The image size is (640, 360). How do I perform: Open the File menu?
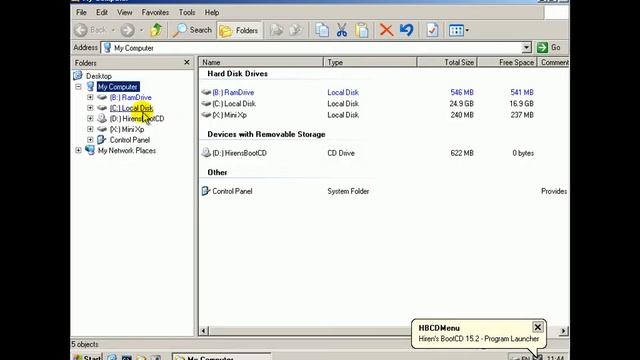click(81, 13)
